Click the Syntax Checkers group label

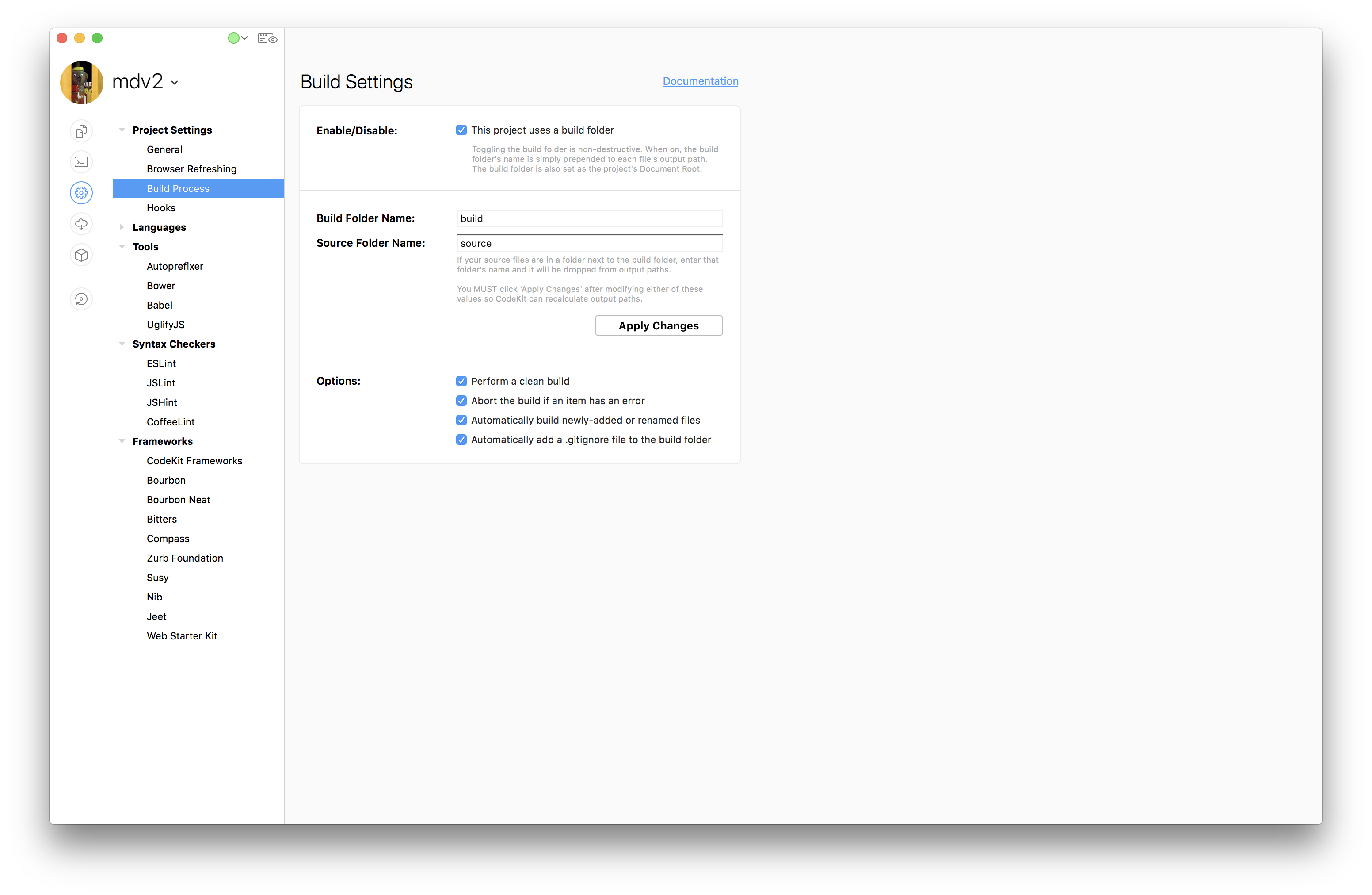click(174, 344)
